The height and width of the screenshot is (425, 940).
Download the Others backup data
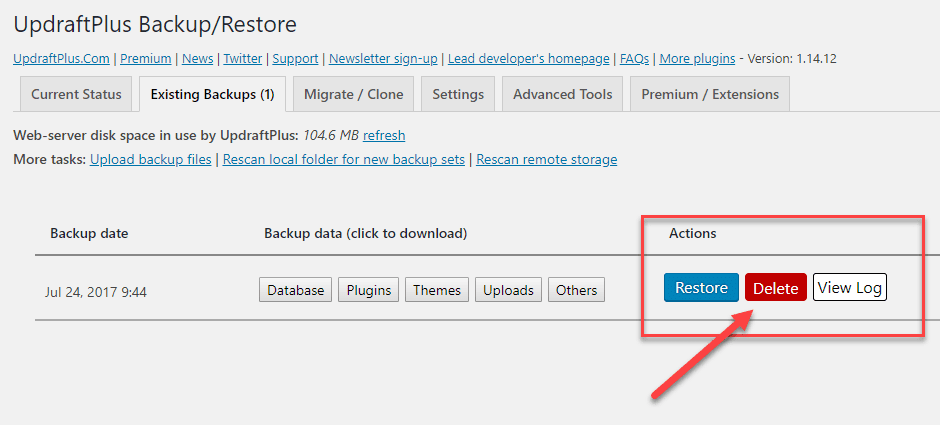[576, 290]
